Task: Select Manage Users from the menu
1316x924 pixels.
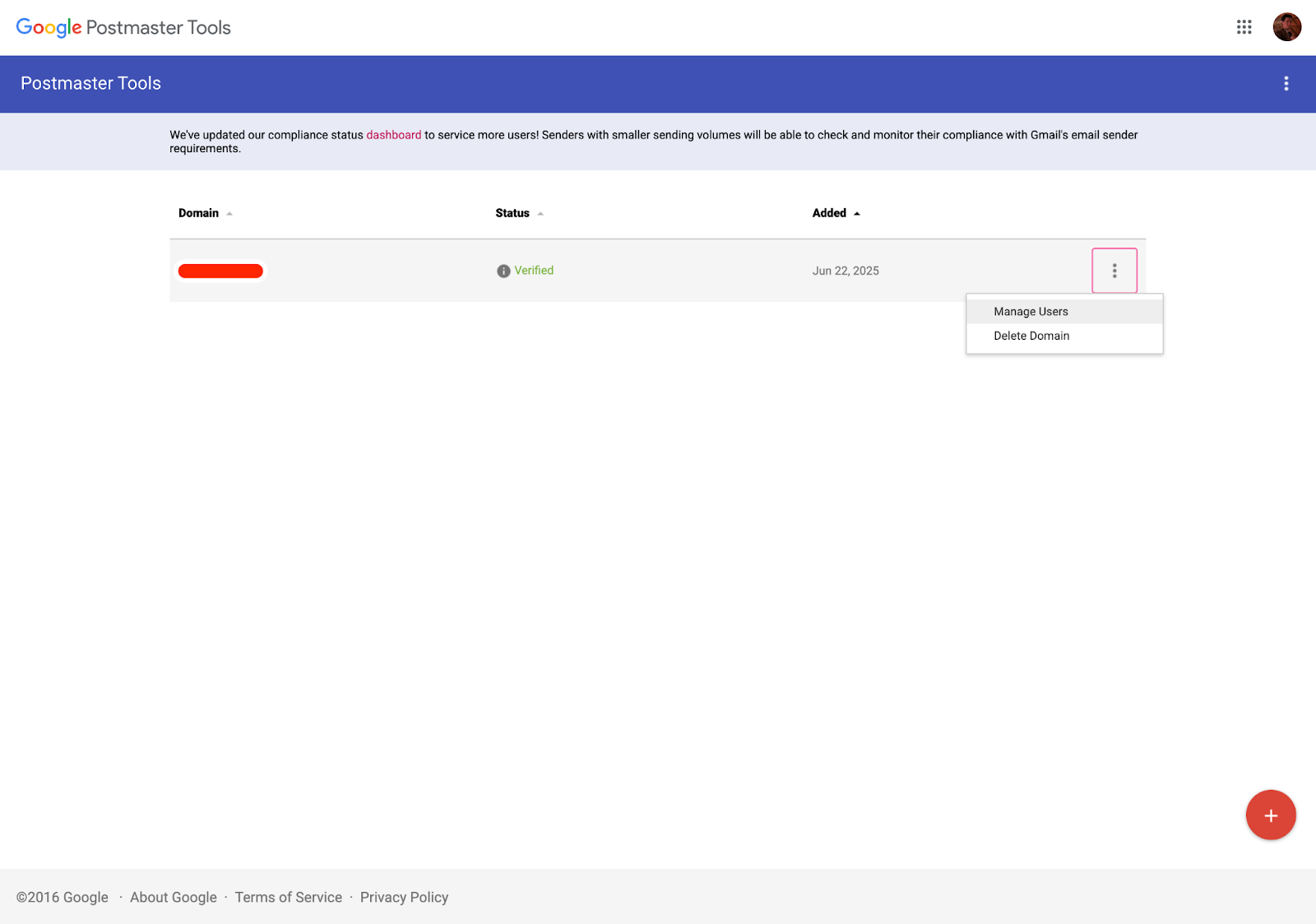Action: click(x=1064, y=312)
